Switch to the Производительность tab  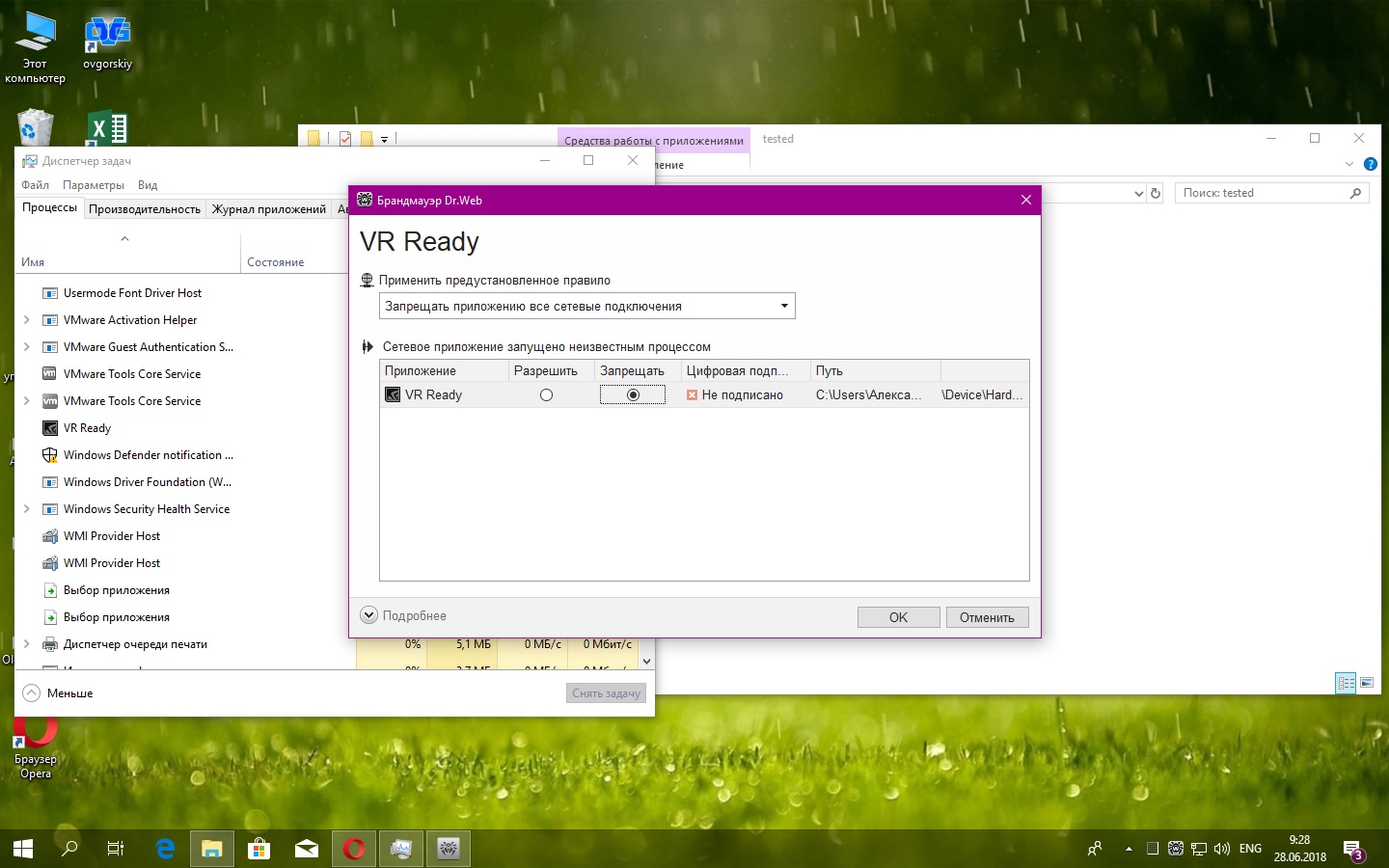click(x=145, y=209)
